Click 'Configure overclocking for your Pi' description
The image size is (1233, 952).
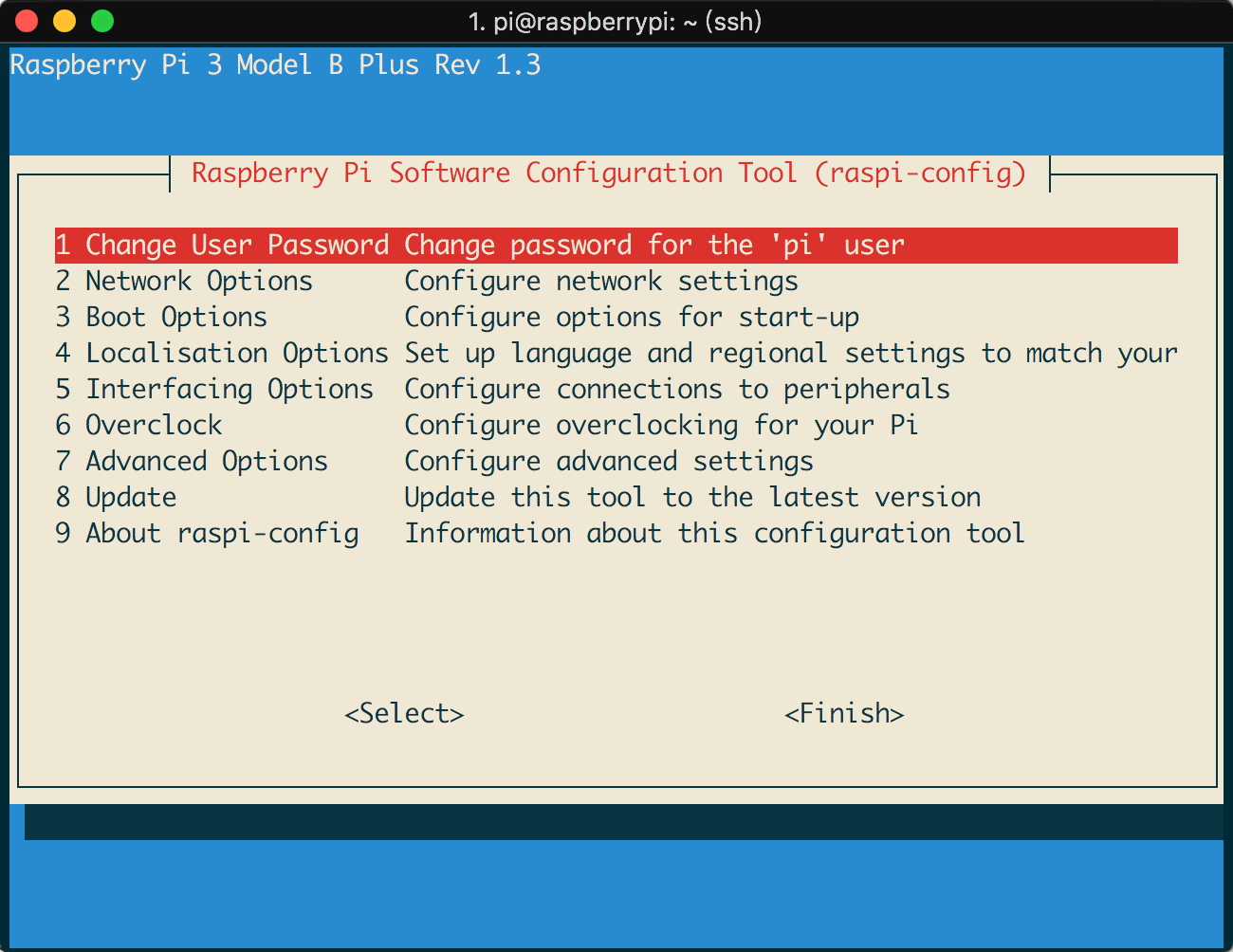(660, 426)
